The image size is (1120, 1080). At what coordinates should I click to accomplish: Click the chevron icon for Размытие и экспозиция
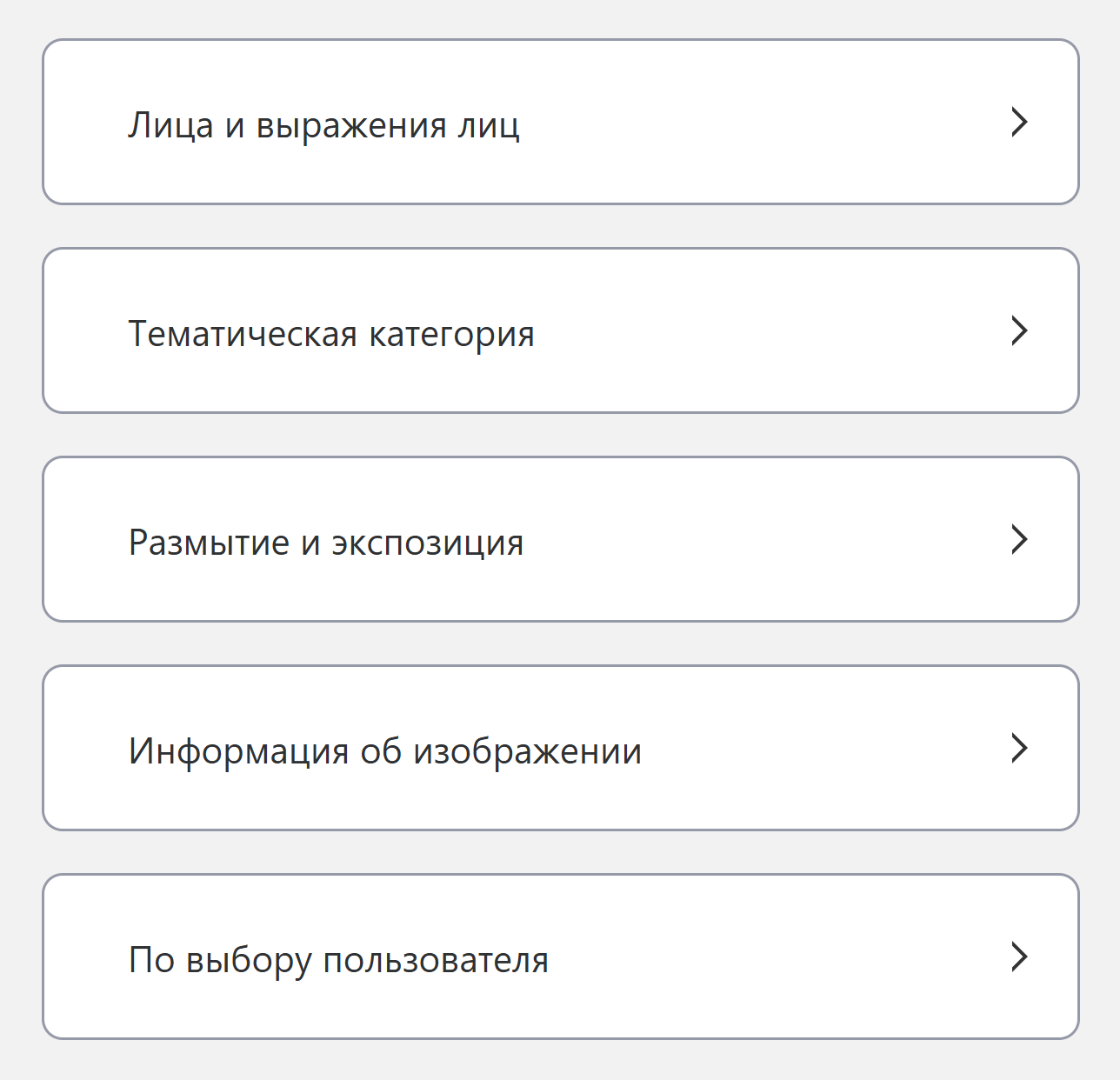1019,540
